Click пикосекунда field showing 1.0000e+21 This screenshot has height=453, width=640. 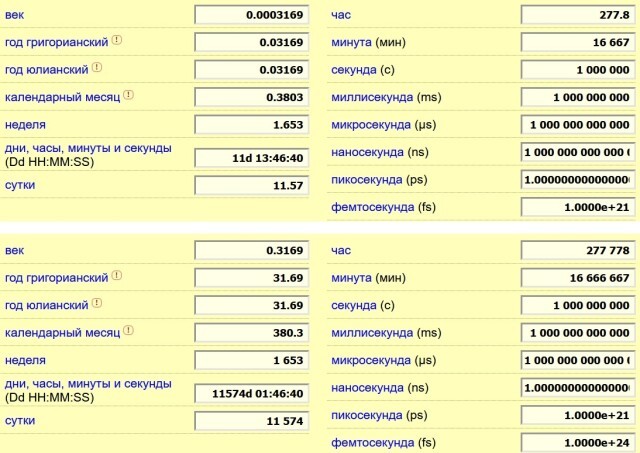[578, 415]
